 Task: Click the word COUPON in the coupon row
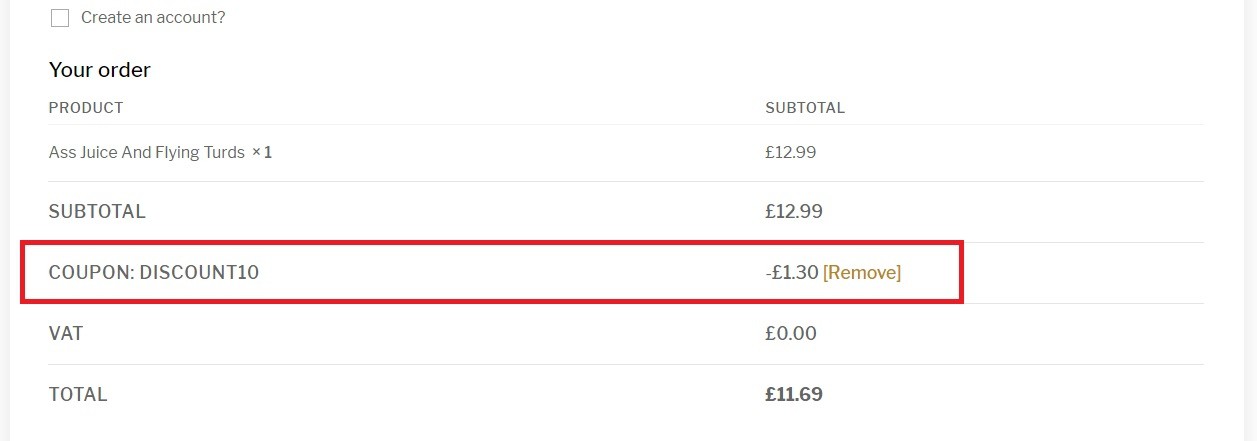coord(88,272)
